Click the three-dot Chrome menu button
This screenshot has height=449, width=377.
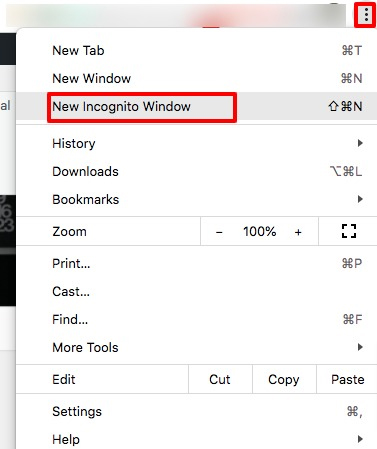[x=366, y=15]
